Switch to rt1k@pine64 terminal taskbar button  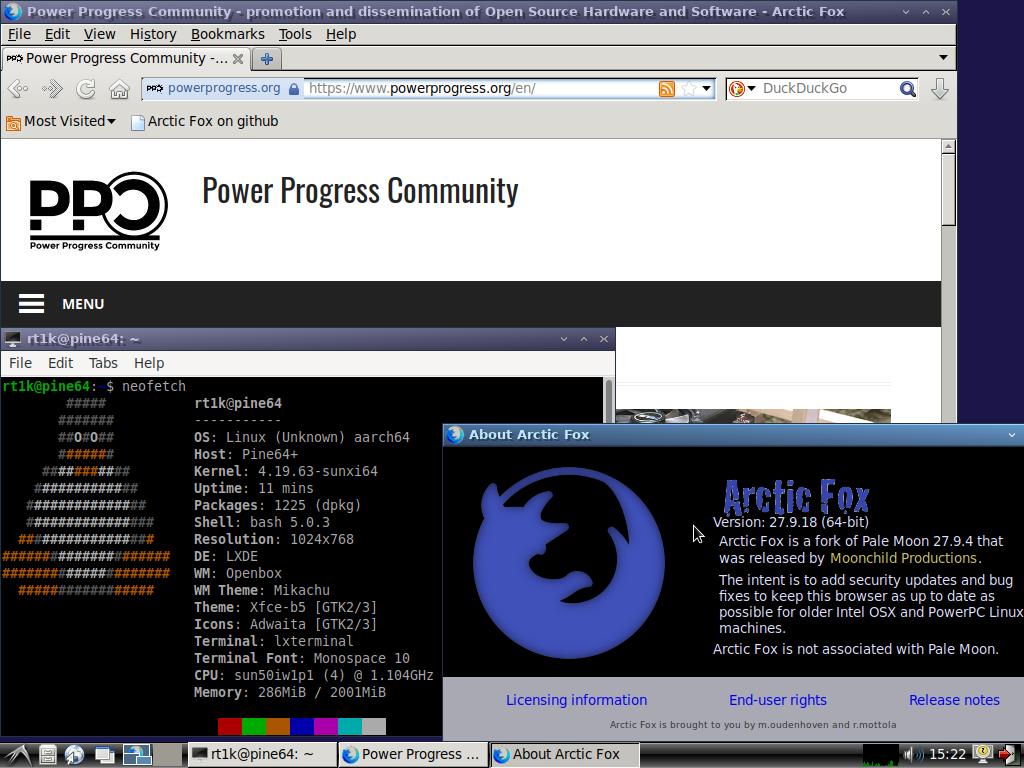click(x=261, y=754)
